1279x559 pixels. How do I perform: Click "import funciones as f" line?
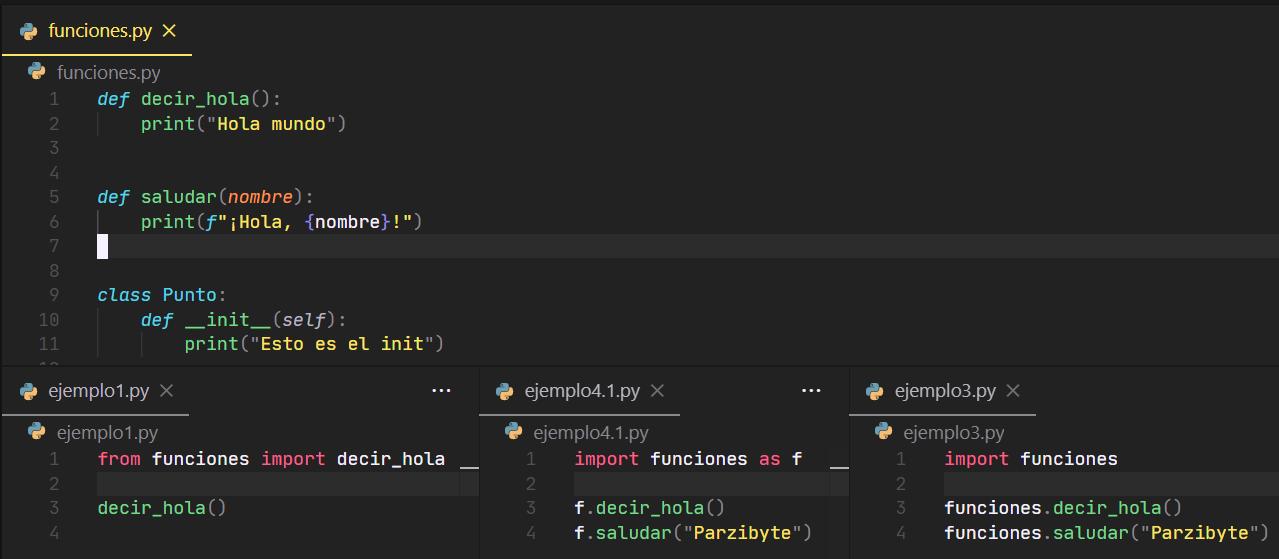(x=688, y=459)
